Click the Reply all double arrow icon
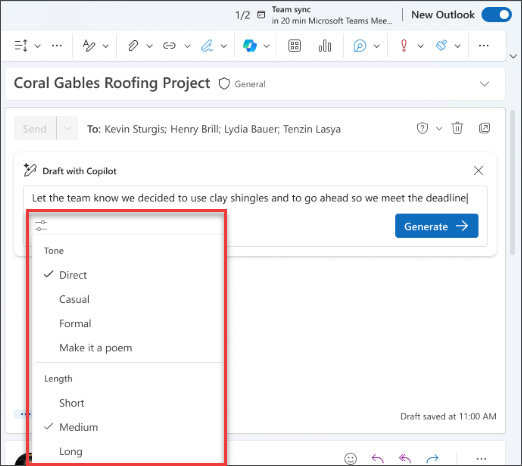 pyautogui.click(x=405, y=458)
